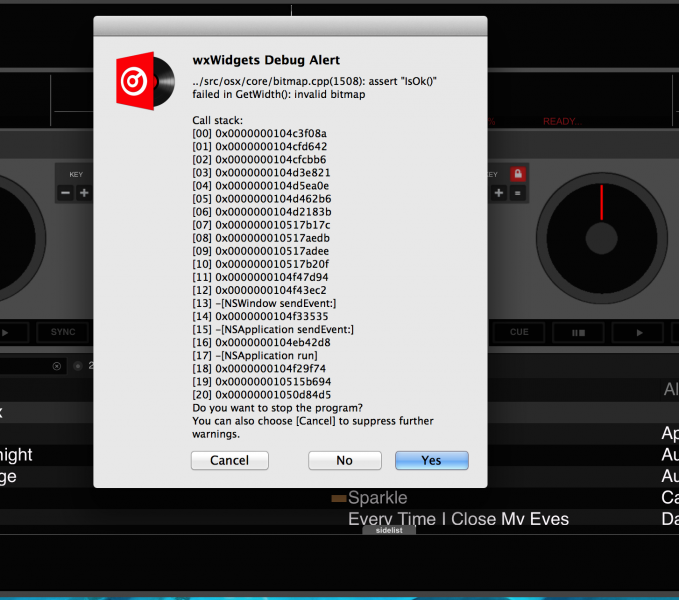Select the Sparkle track in browser
Viewport: 679px width, 600px height.
point(377,498)
